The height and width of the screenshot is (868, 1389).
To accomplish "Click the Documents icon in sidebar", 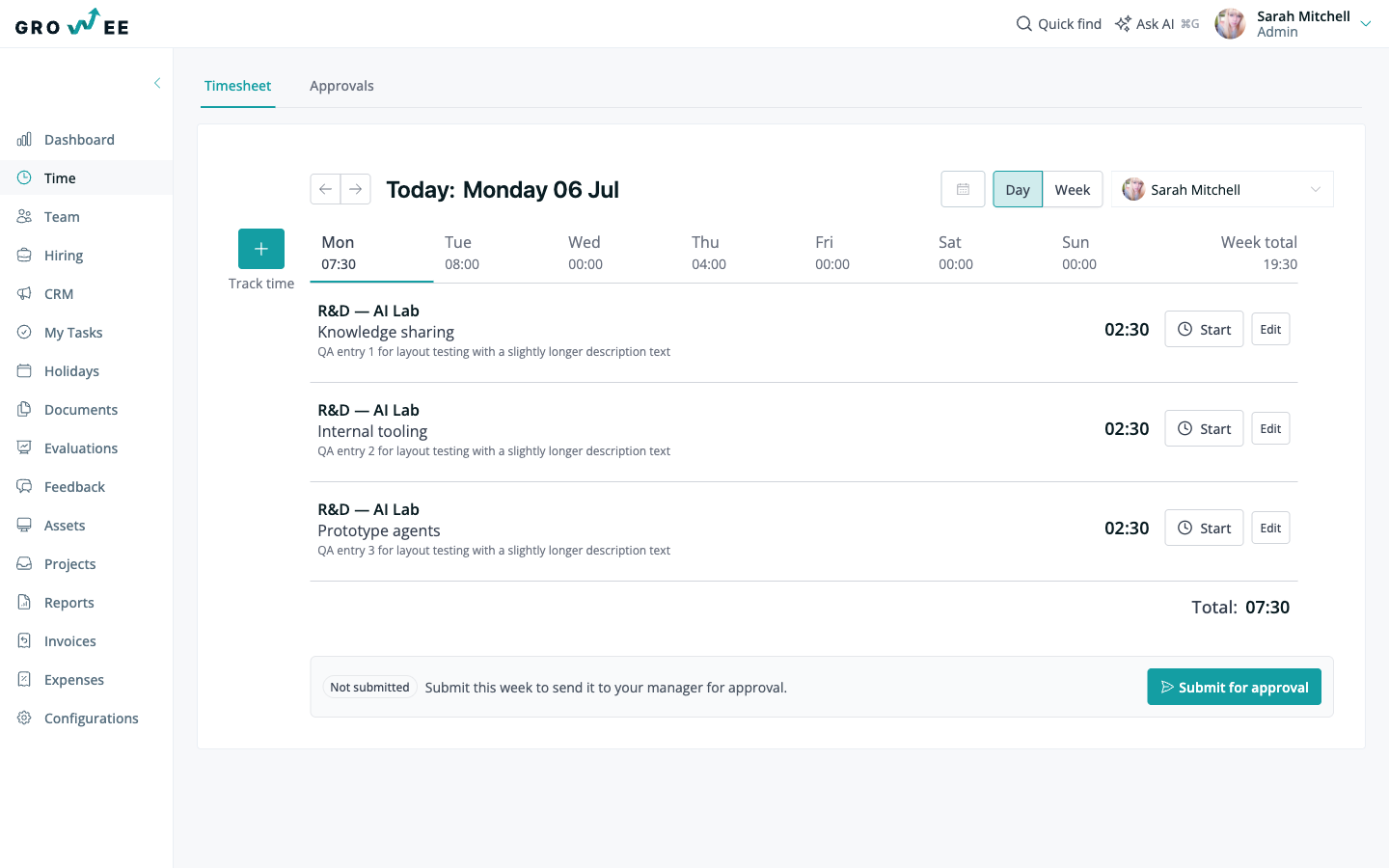I will (24, 409).
